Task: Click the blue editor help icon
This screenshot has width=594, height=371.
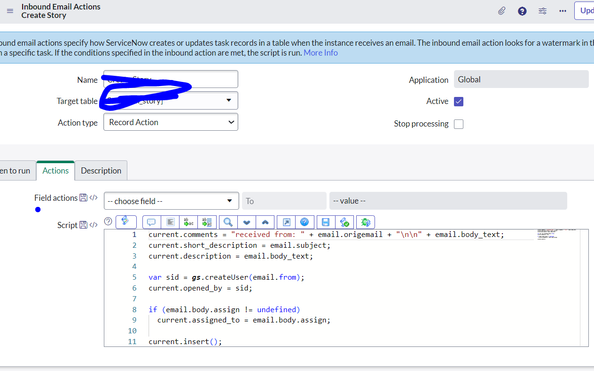Action: click(x=305, y=222)
